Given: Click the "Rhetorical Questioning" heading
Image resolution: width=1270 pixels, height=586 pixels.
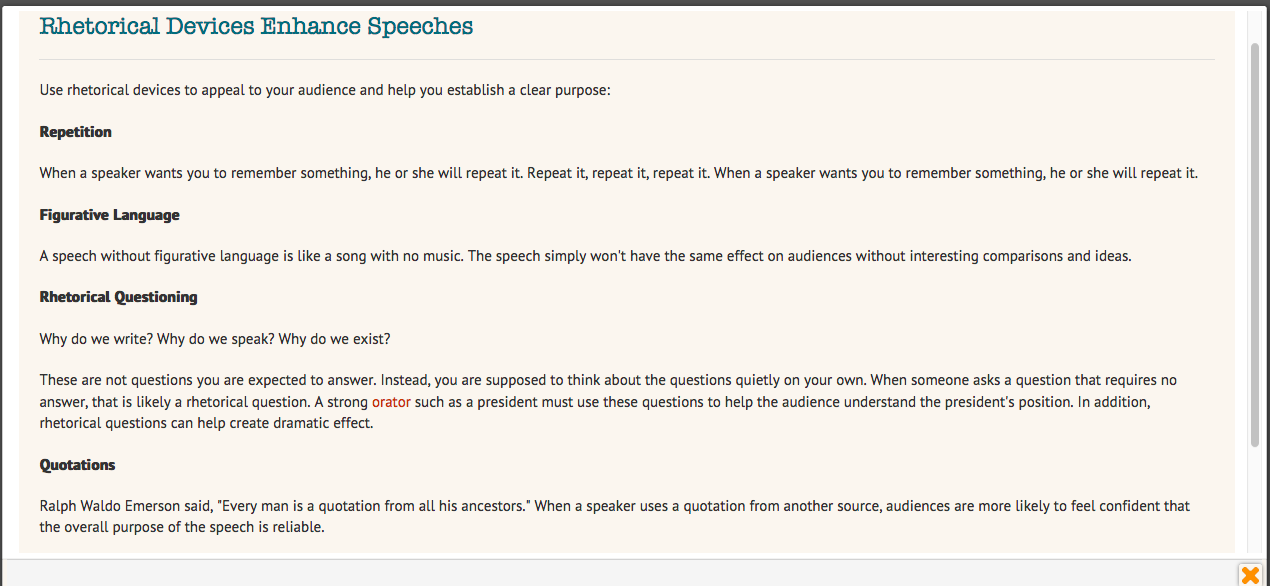Looking at the screenshot, I should [119, 297].
